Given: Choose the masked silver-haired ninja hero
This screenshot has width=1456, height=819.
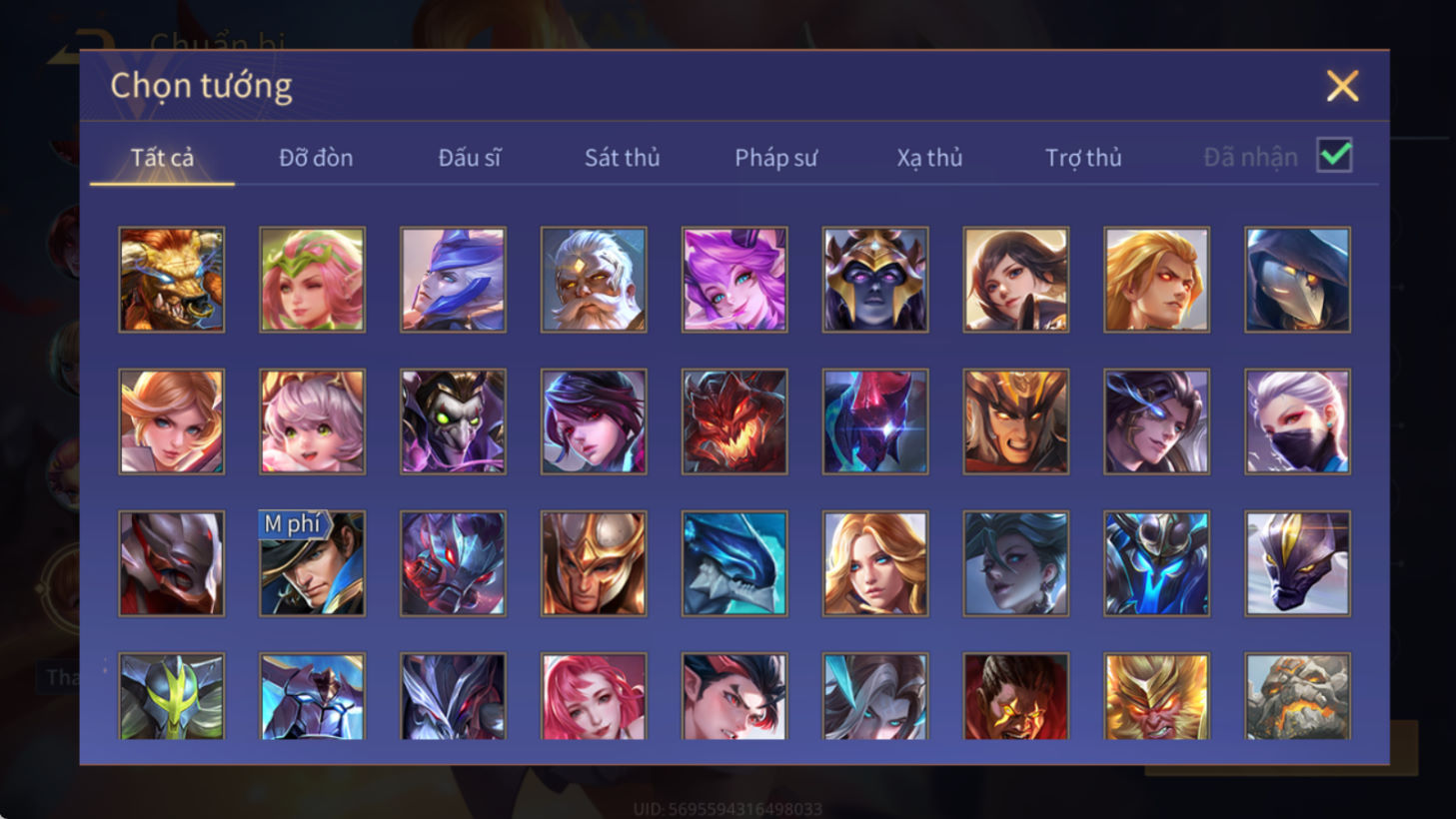Looking at the screenshot, I should 1297,421.
